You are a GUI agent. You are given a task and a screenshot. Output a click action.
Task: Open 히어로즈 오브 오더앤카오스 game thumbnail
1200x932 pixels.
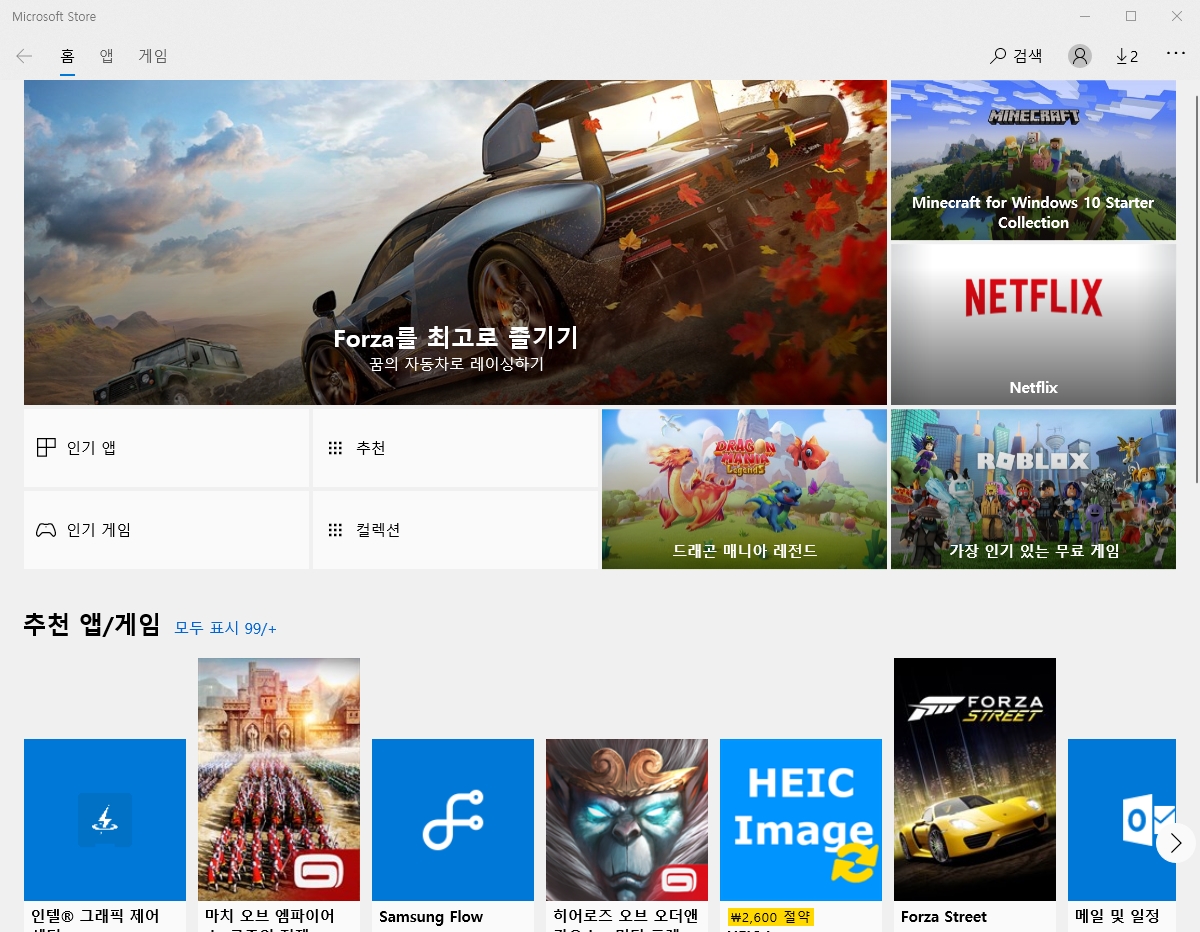click(x=627, y=820)
